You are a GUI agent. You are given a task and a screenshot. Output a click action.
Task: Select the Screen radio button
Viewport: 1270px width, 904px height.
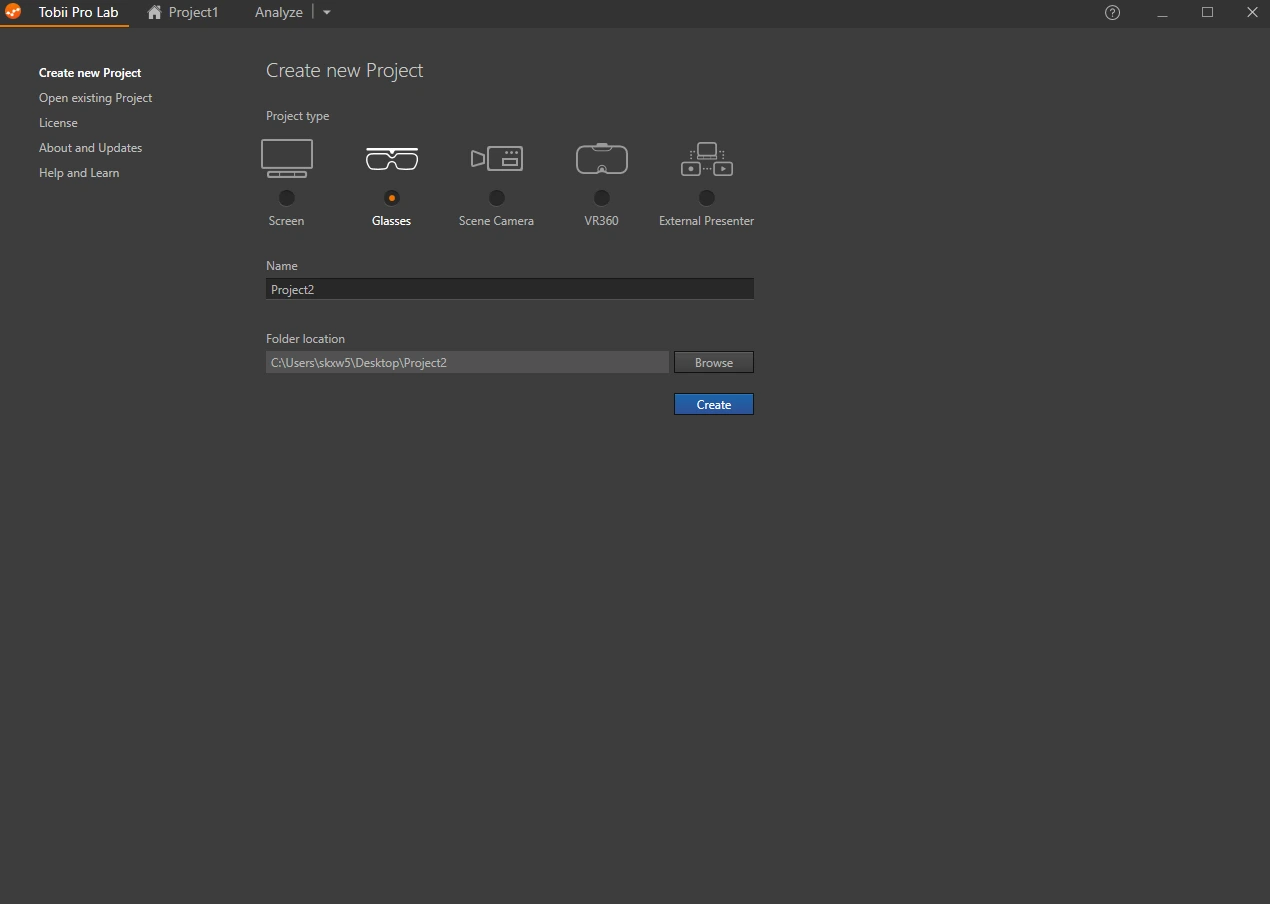[x=287, y=198]
